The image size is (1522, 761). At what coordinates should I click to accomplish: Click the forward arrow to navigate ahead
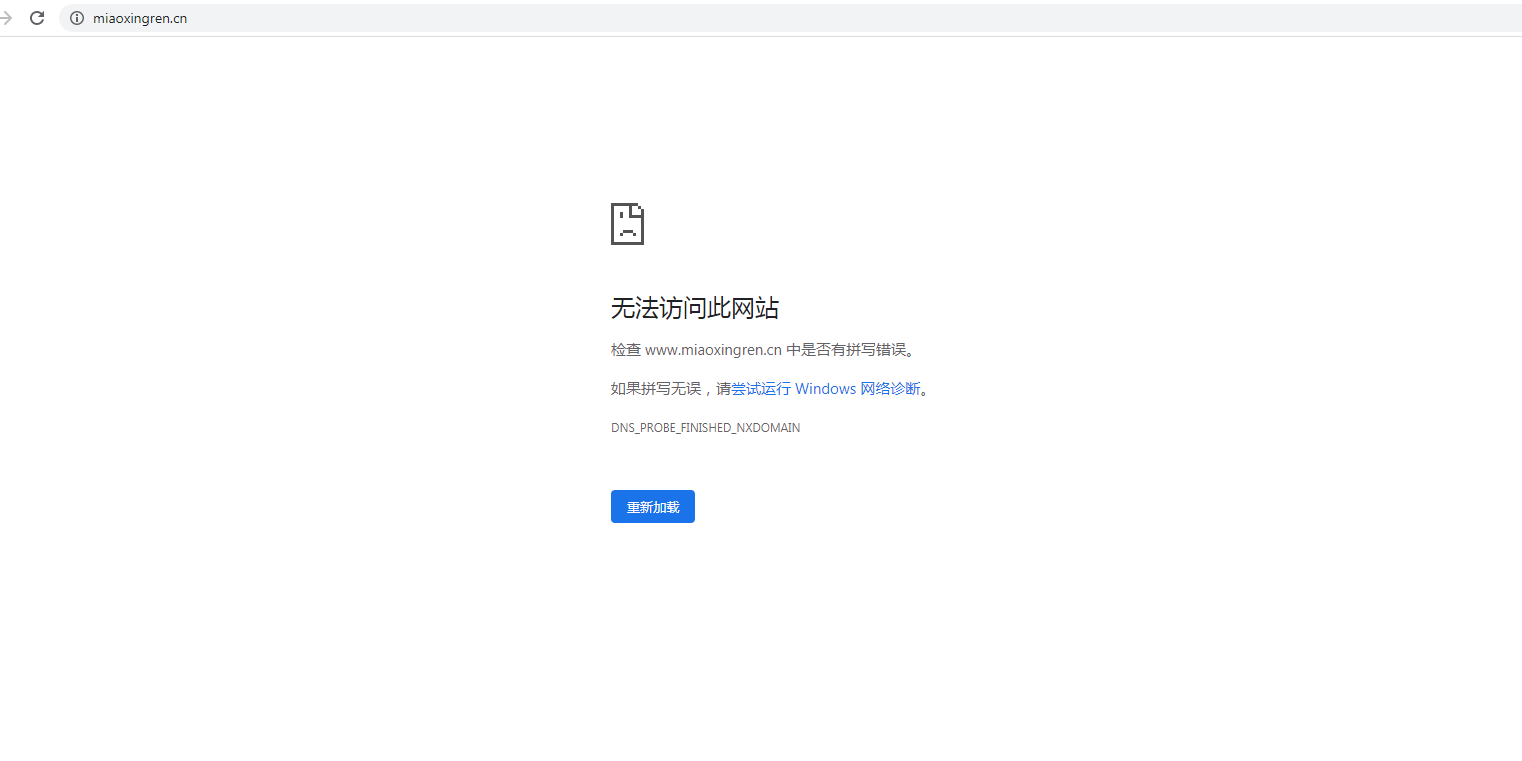tap(8, 17)
